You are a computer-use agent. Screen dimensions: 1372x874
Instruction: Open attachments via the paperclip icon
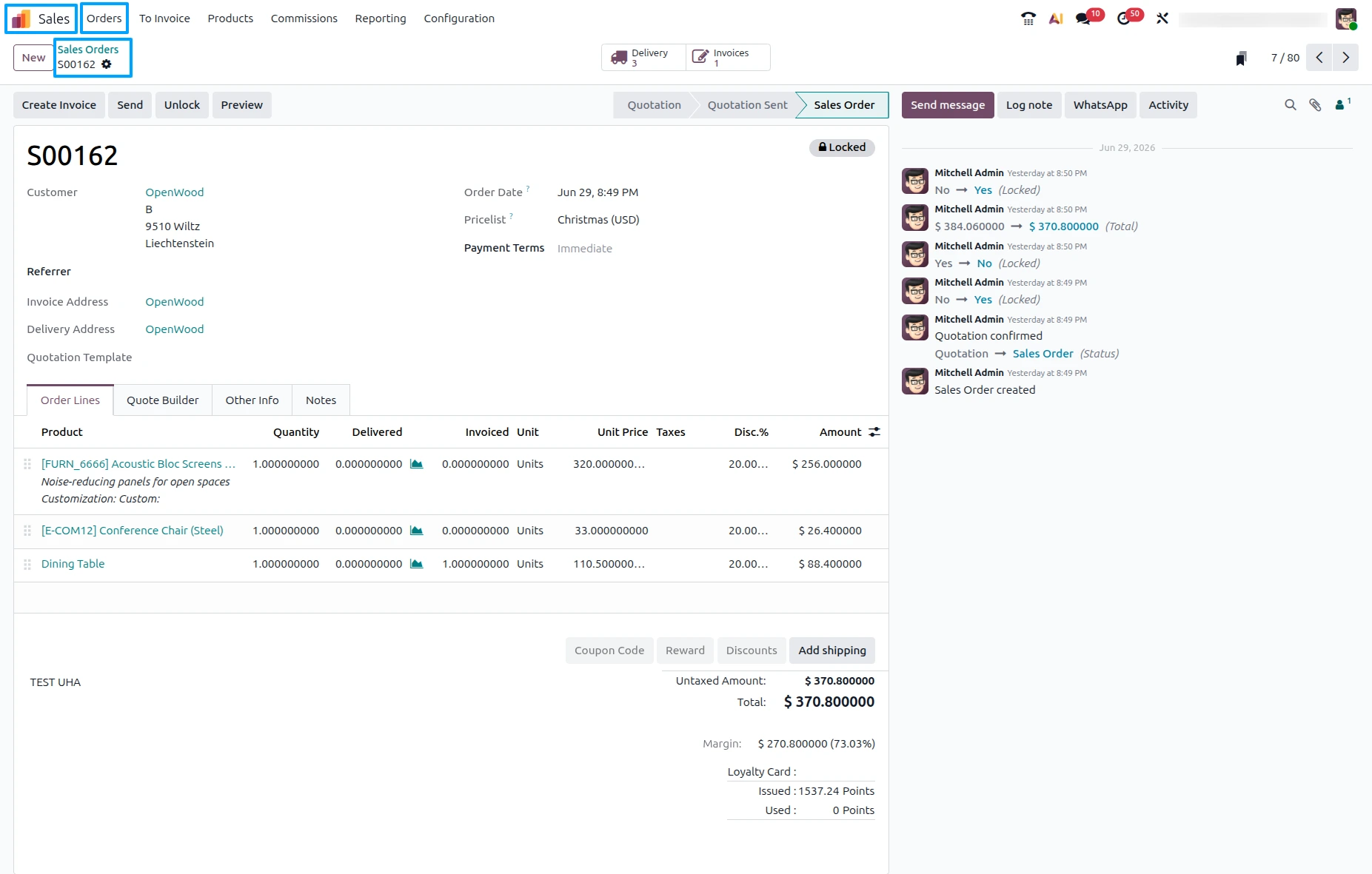click(x=1315, y=105)
